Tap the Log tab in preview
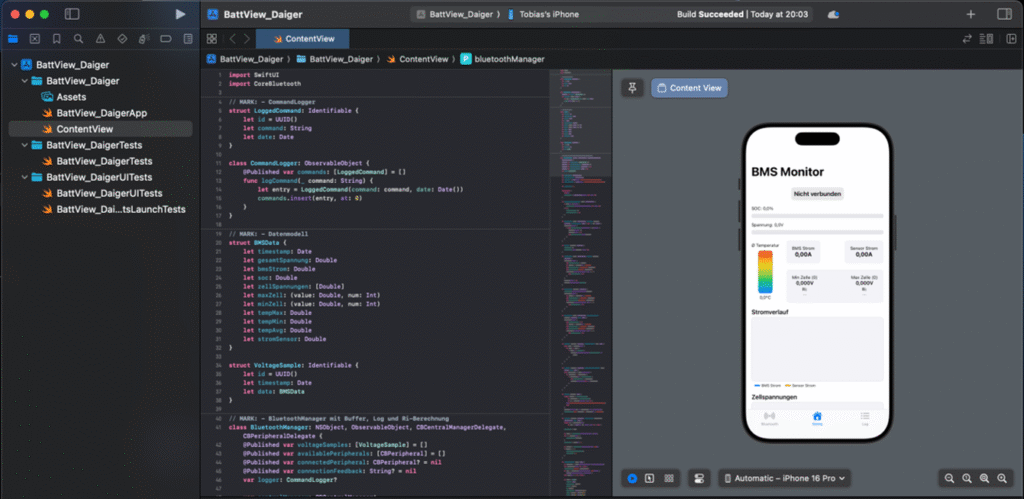The image size is (1024, 499). (864, 418)
